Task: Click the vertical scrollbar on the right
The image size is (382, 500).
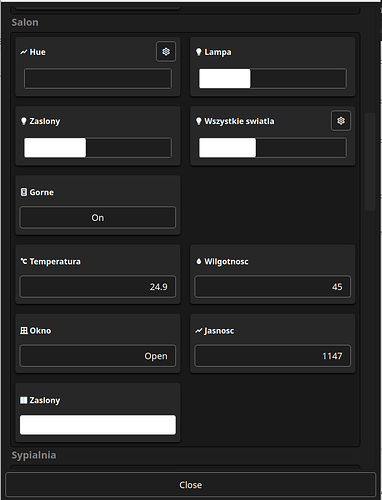Action: pyautogui.click(x=370, y=162)
